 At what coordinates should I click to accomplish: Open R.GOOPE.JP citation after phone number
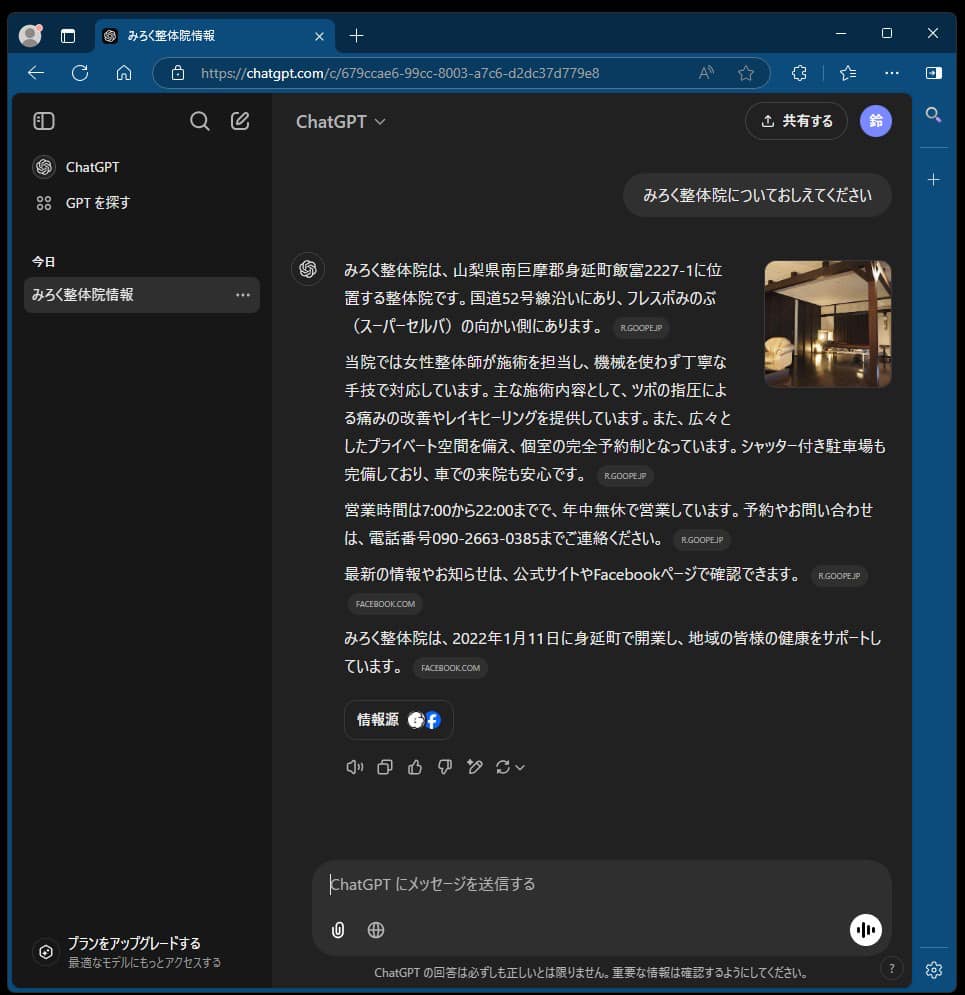click(x=702, y=540)
